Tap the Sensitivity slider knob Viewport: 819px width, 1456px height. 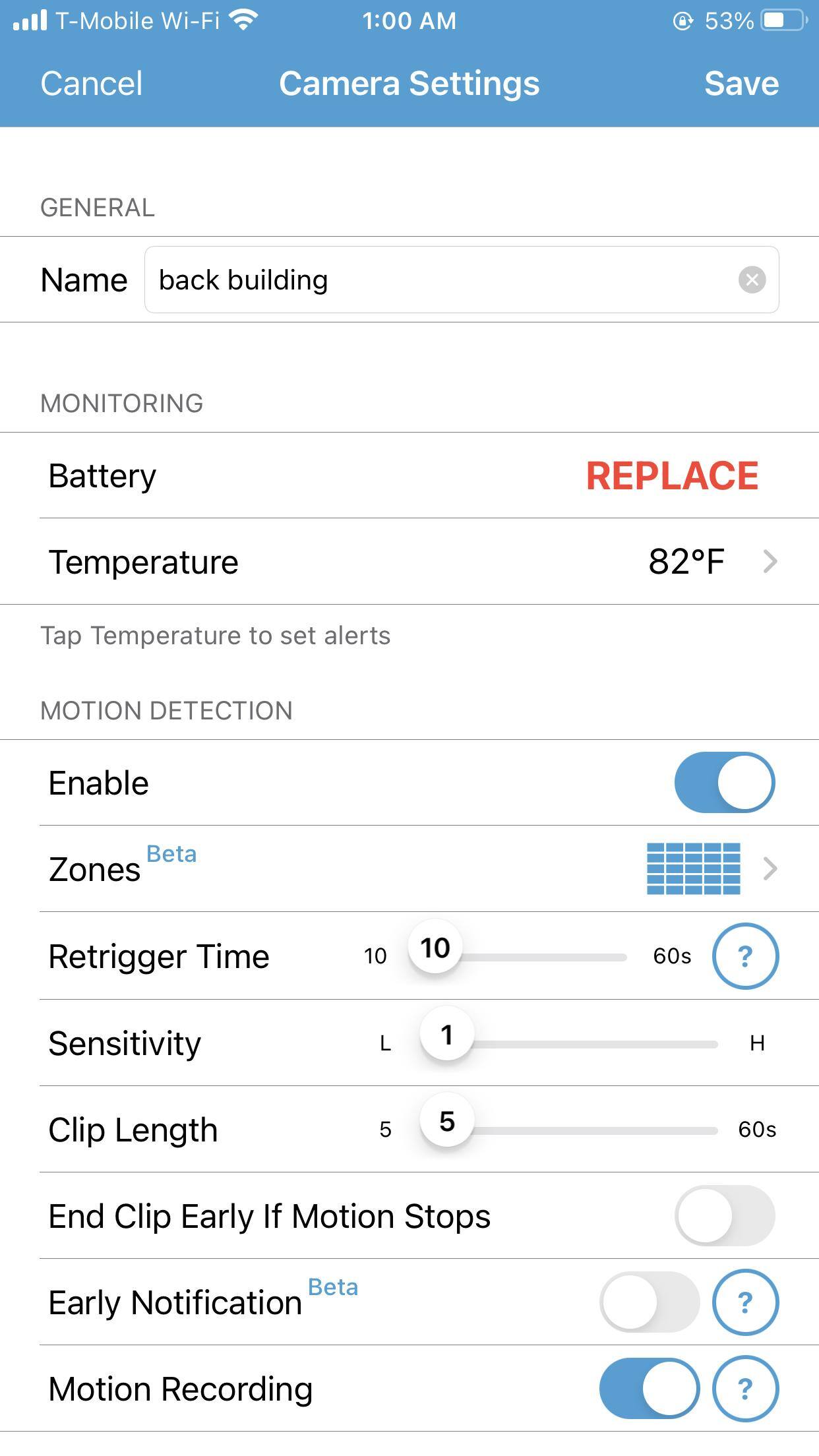pos(447,1035)
